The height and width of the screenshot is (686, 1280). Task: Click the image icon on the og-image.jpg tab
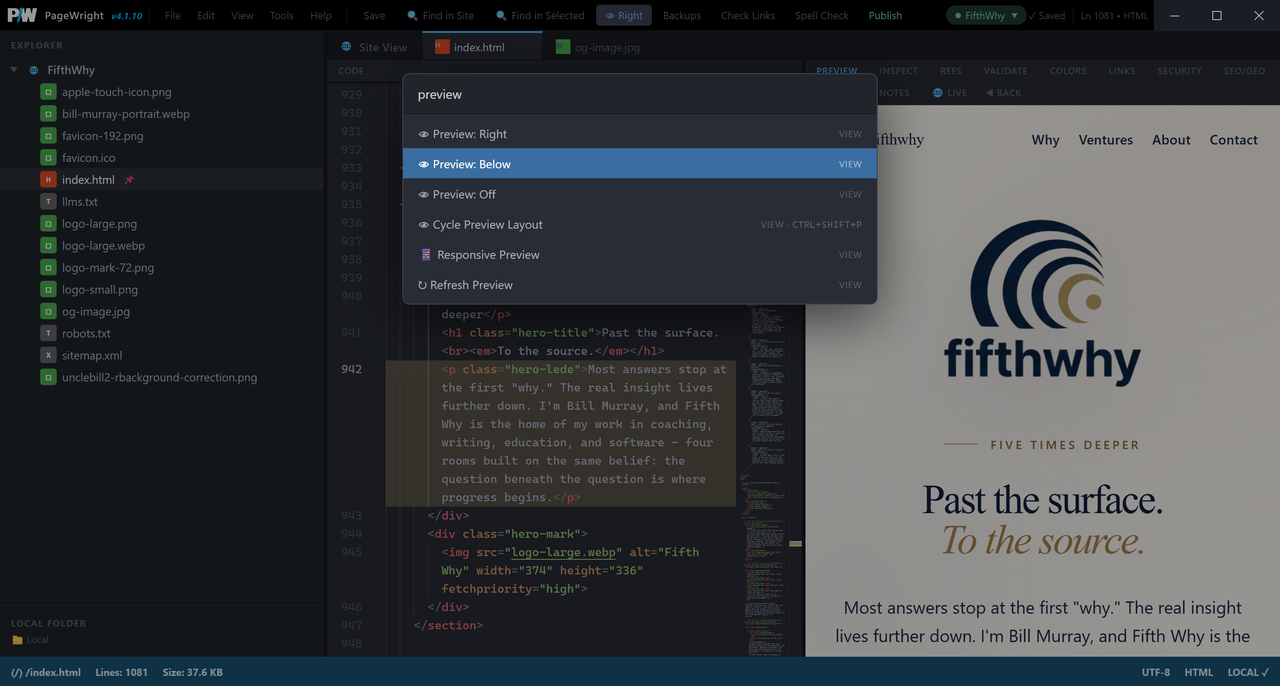click(x=563, y=47)
